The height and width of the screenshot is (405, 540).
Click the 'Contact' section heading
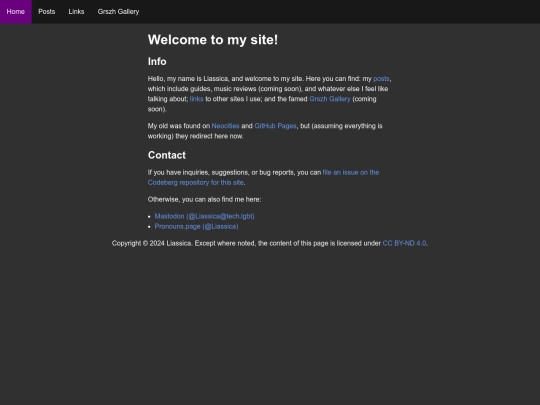[167, 155]
